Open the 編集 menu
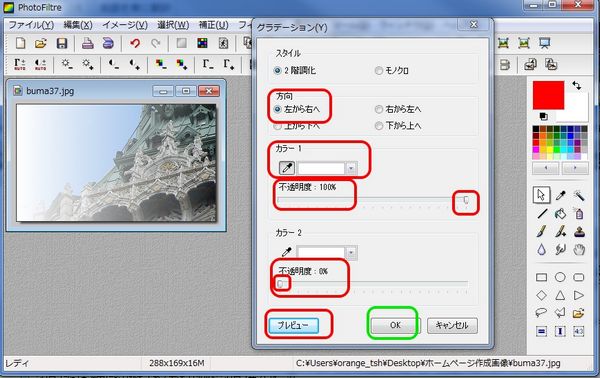600x378 pixels. pos(78,25)
